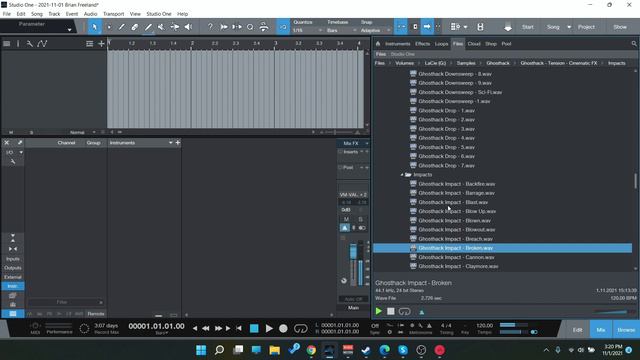Click the browser home icon
Viewport: 640px width, 360px height.
(378, 44)
